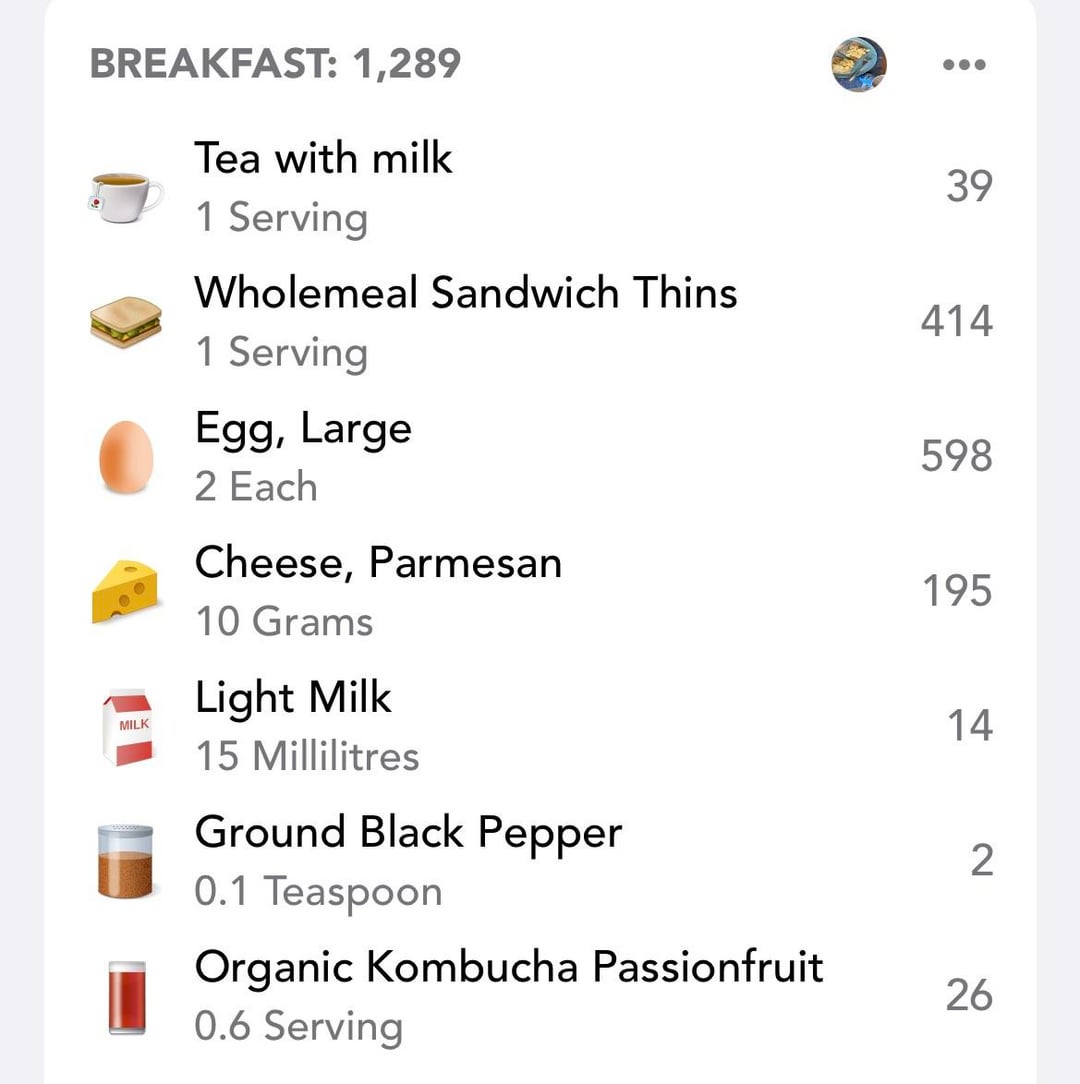Open the Tea with milk entry
The image size is (1080, 1084).
click(x=323, y=160)
